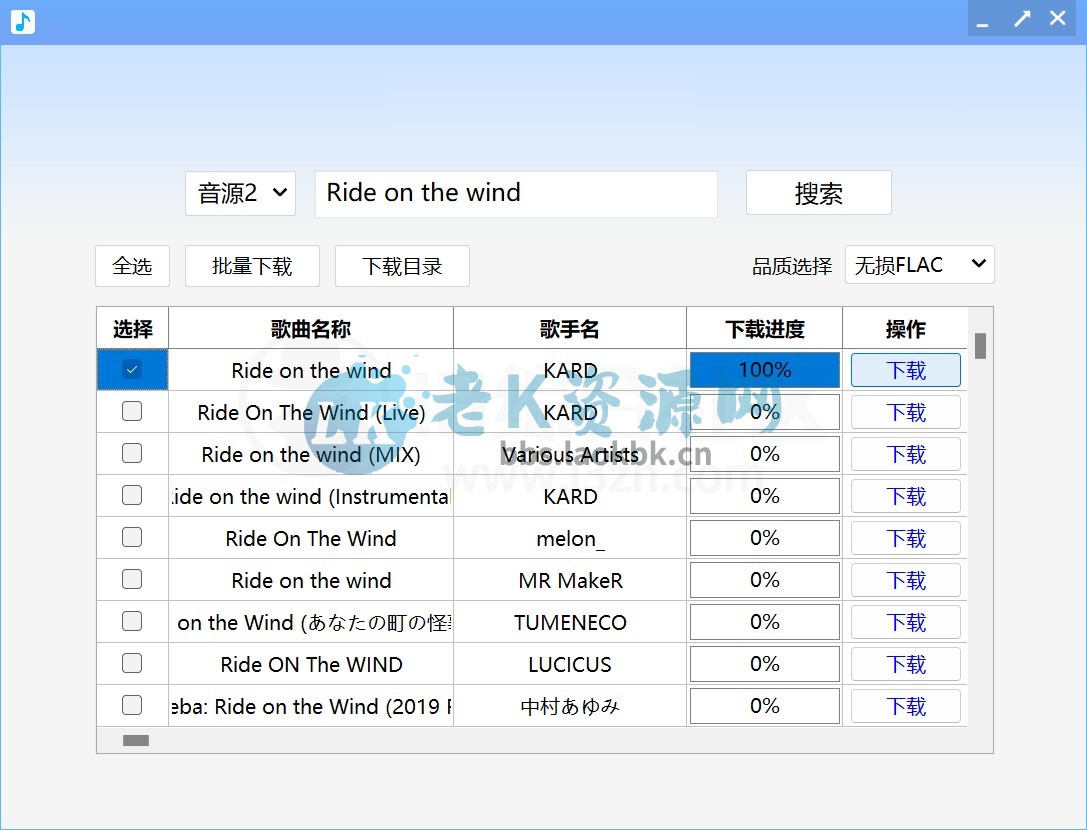Click the MR MakeR artist cell
The width and height of the screenshot is (1087, 830).
(570, 580)
